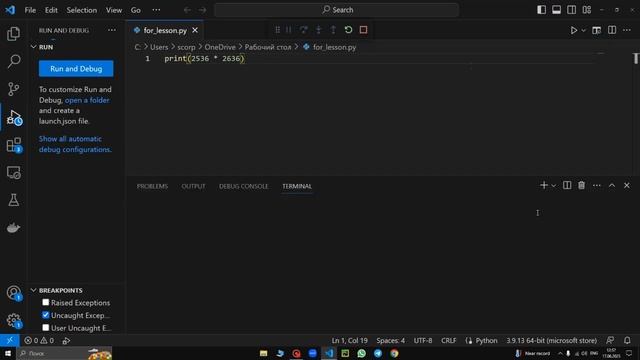This screenshot has width=640, height=360.
Task: Open editor More Actions ellipsis
Action: pos(627,30)
